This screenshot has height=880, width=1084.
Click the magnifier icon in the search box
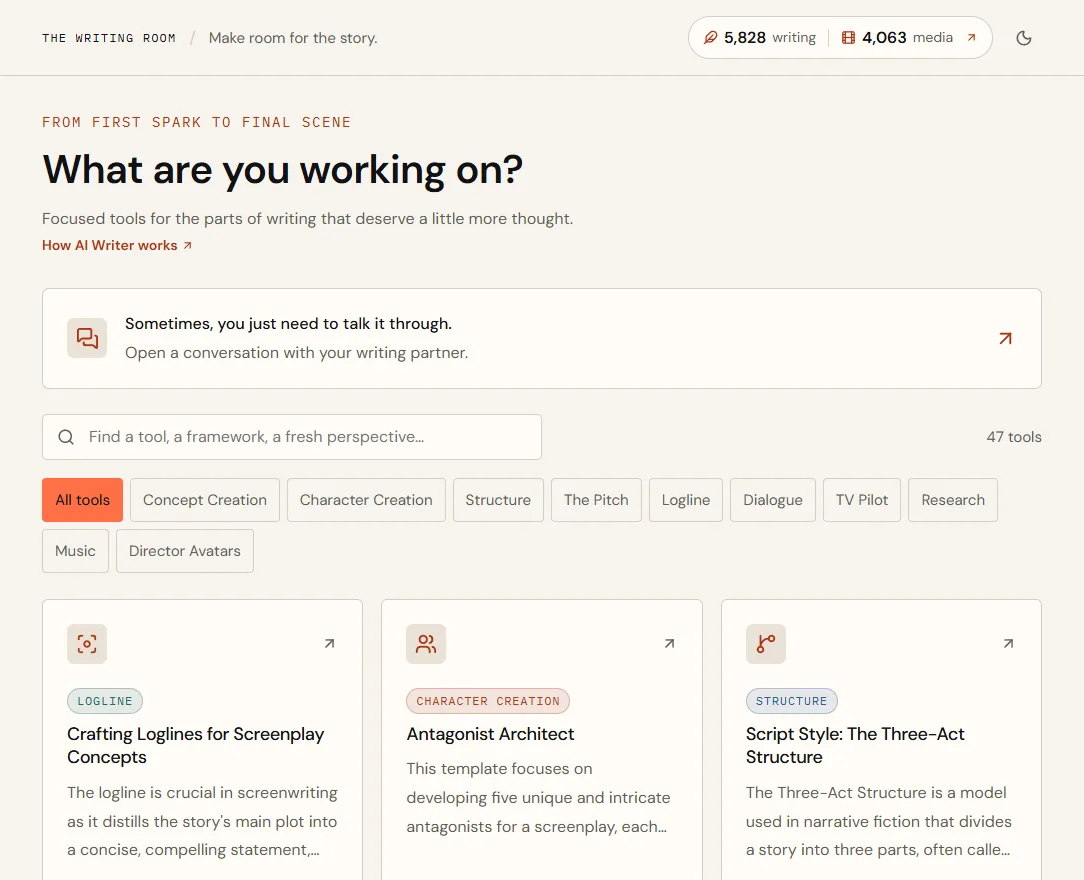click(x=66, y=437)
